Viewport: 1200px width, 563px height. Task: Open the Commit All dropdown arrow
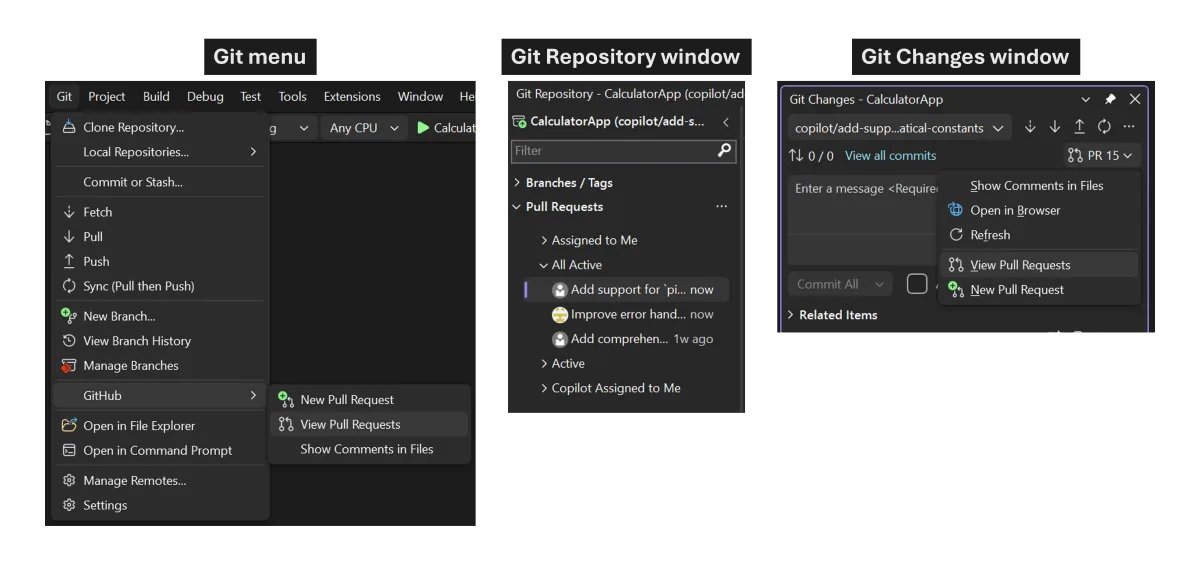880,284
